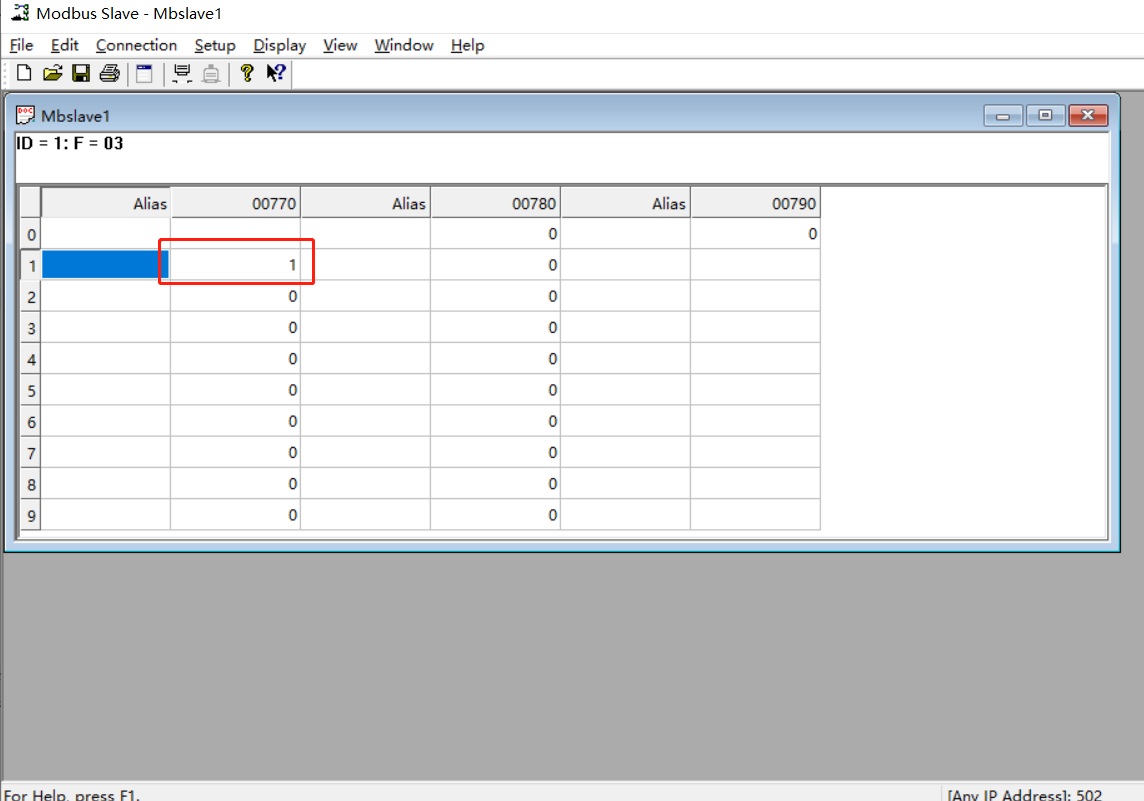Select the cell with value 1 in column 00770
Viewport: 1144px width, 801px height.
235,265
